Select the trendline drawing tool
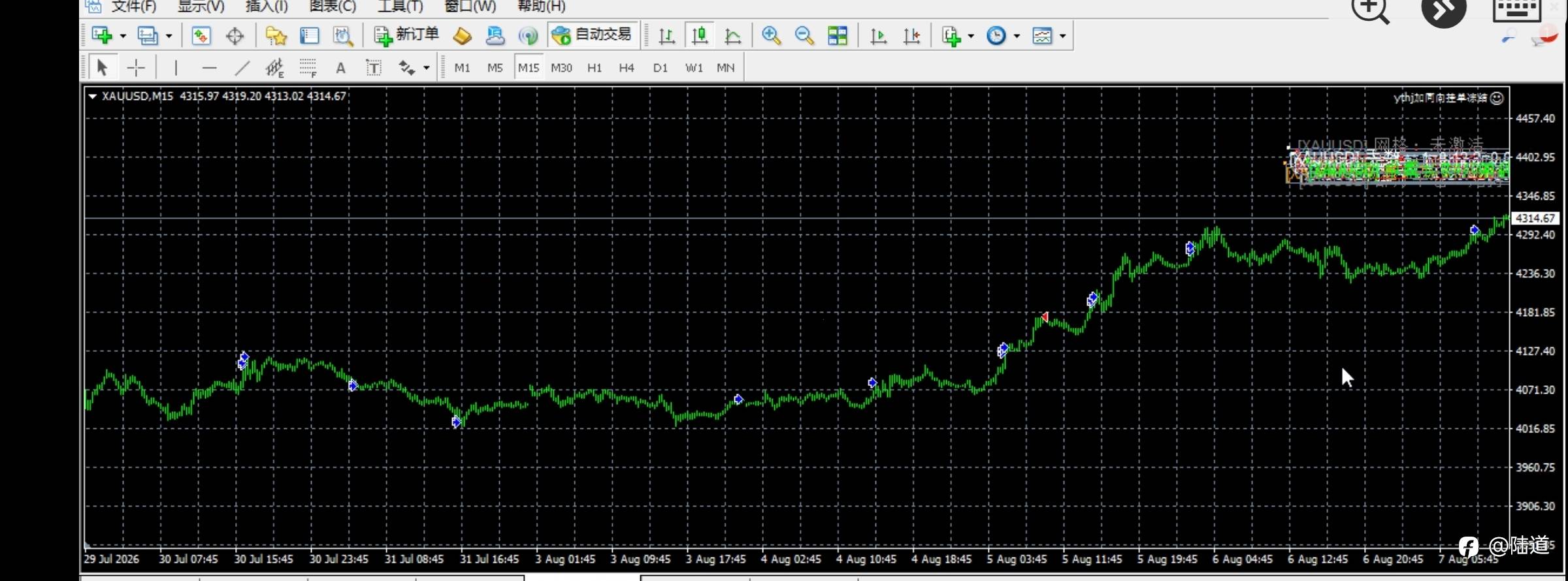This screenshot has width=1568, height=581. point(242,67)
